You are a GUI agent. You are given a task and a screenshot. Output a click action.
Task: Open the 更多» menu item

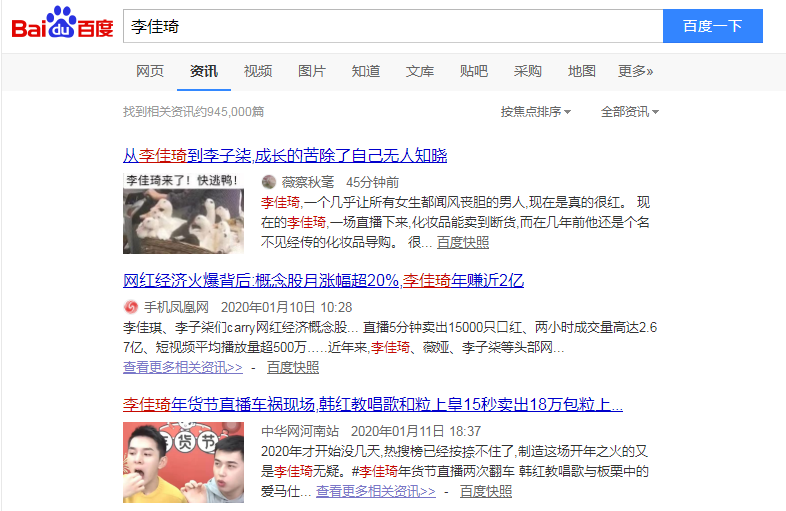click(x=635, y=71)
